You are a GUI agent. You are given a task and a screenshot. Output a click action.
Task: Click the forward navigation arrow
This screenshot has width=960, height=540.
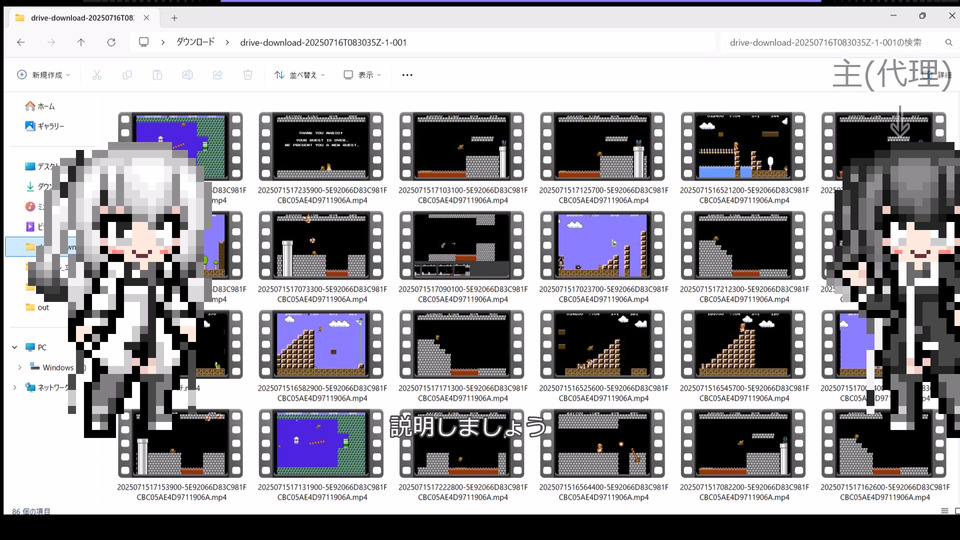click(x=51, y=42)
